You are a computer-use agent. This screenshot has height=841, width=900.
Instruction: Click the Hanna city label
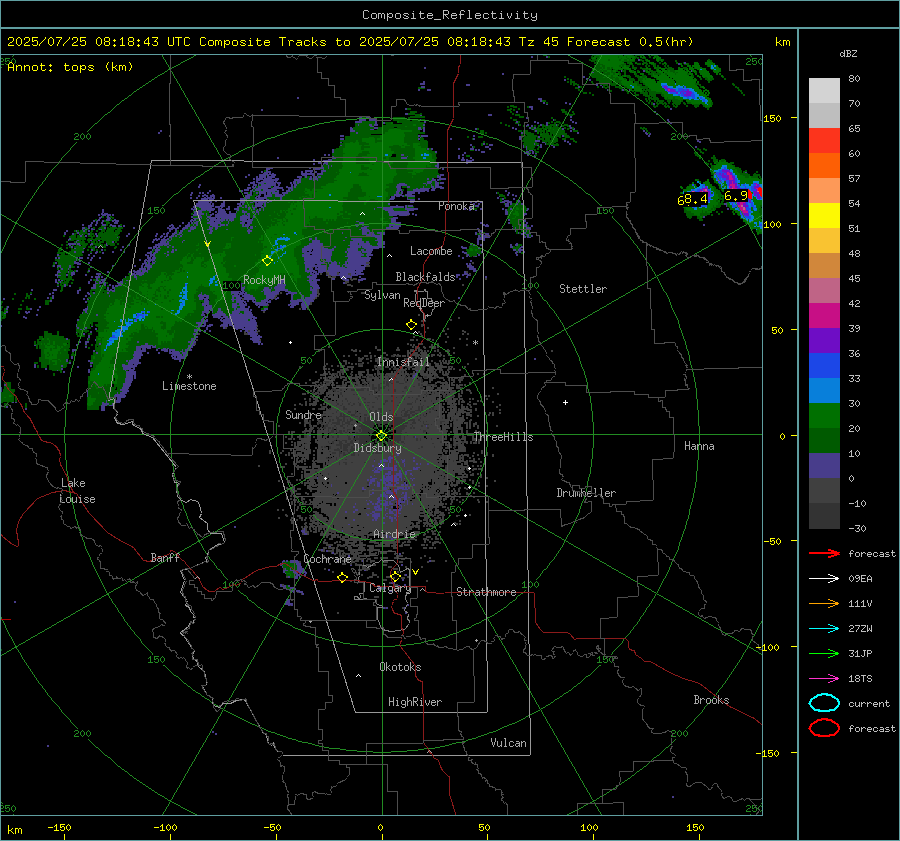tap(699, 446)
